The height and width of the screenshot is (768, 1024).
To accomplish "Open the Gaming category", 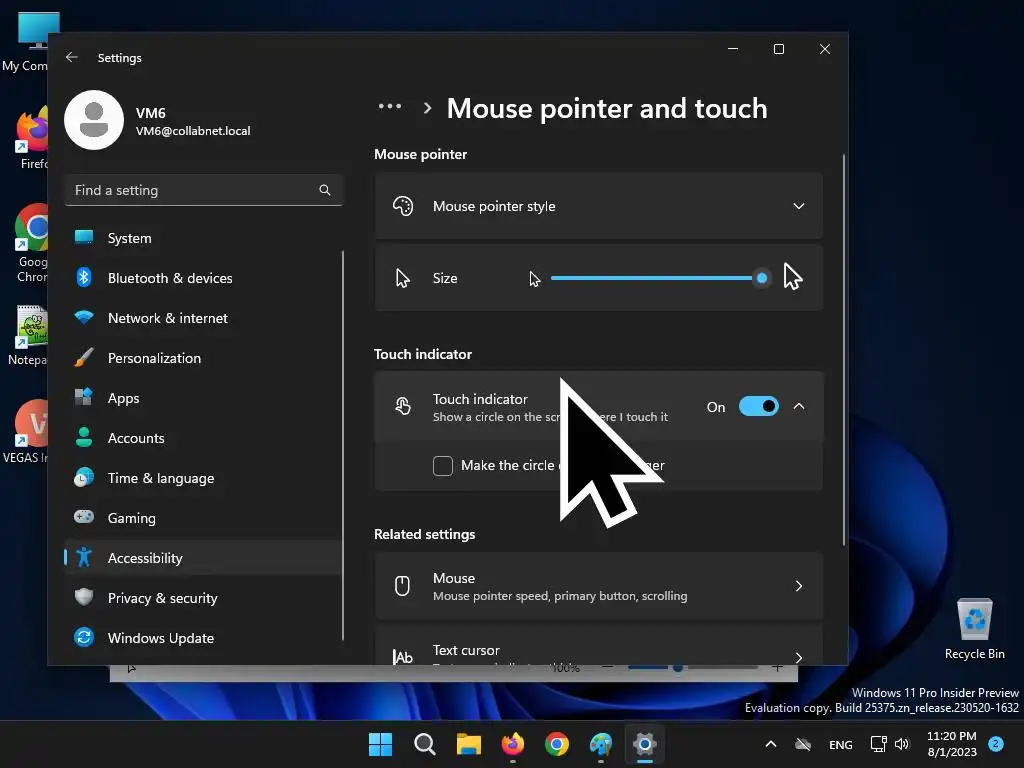I will [x=204, y=517].
